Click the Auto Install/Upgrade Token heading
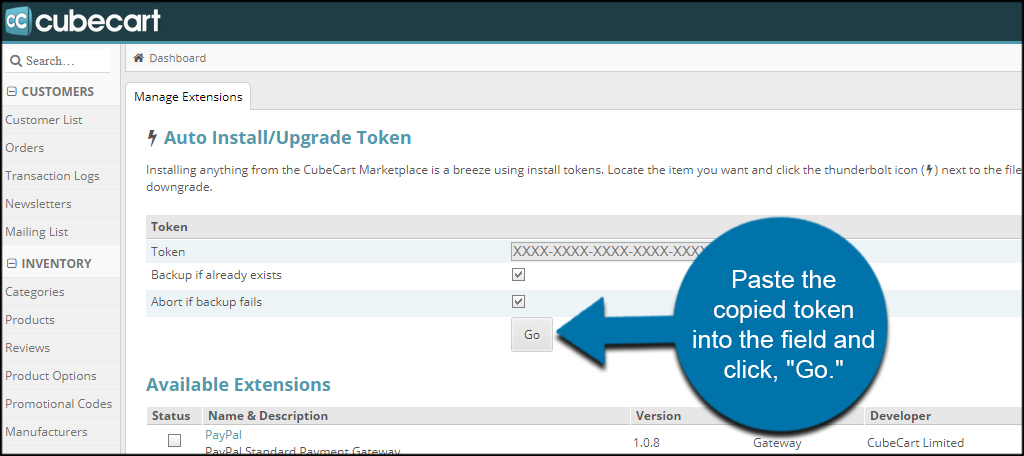Image resolution: width=1024 pixels, height=456 pixels. pyautogui.click(x=287, y=138)
